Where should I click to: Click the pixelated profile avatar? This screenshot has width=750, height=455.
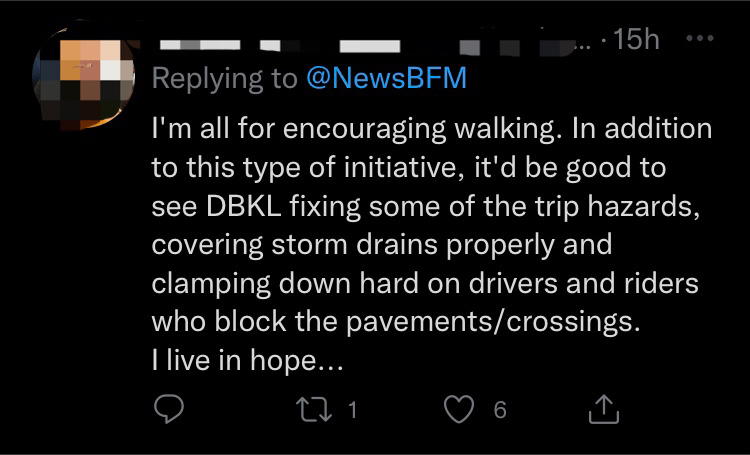[84, 78]
